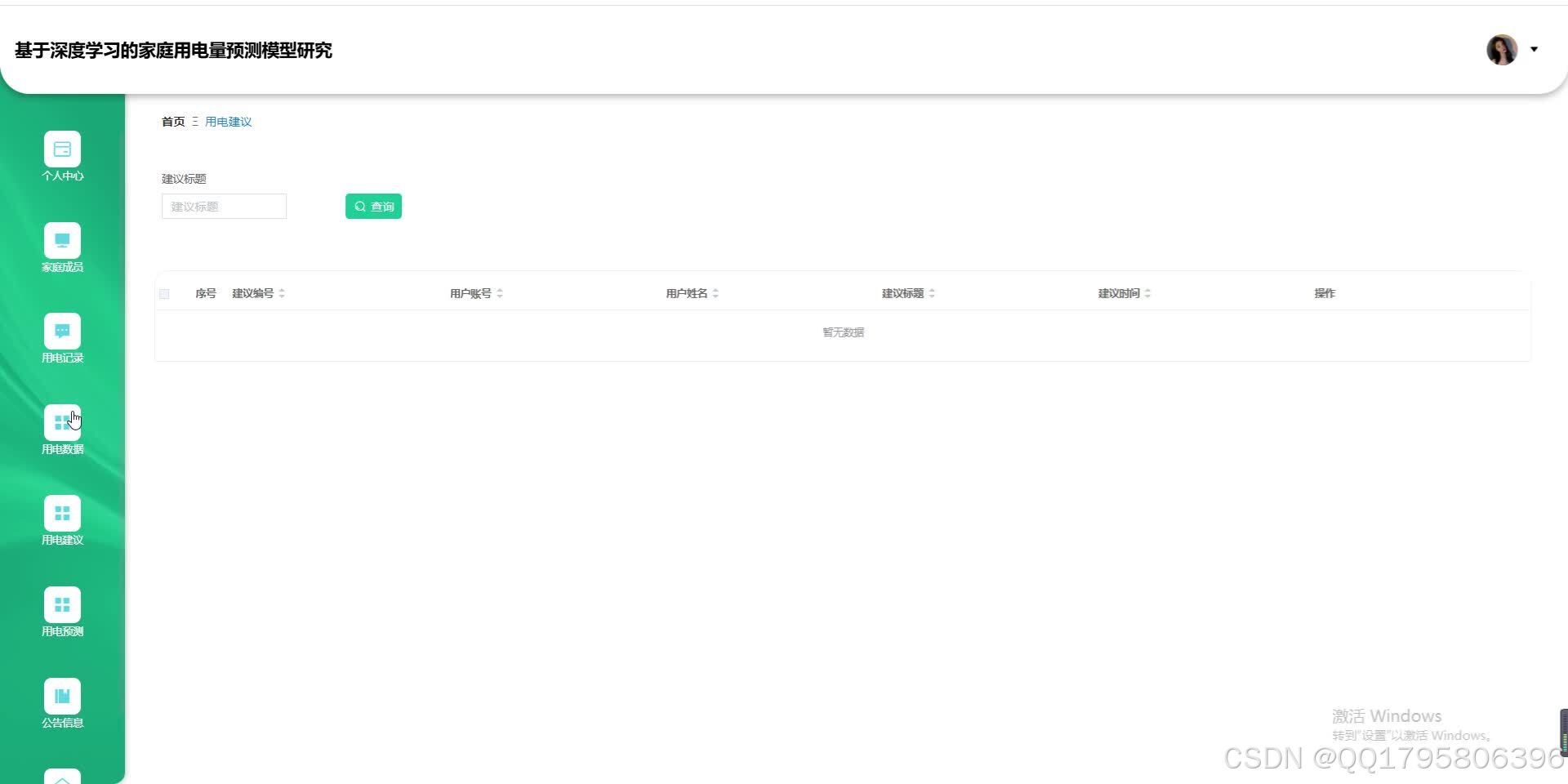Click the 暂无数据 empty table text

click(843, 332)
